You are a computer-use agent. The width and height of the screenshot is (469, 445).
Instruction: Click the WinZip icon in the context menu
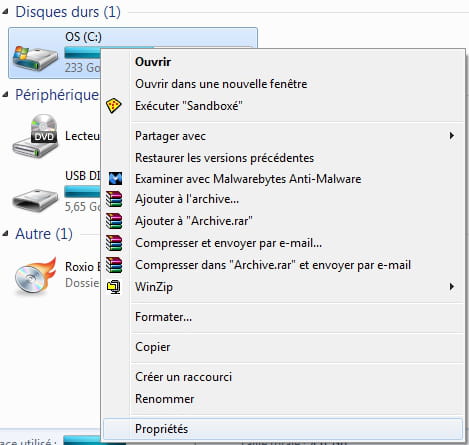coord(114,287)
